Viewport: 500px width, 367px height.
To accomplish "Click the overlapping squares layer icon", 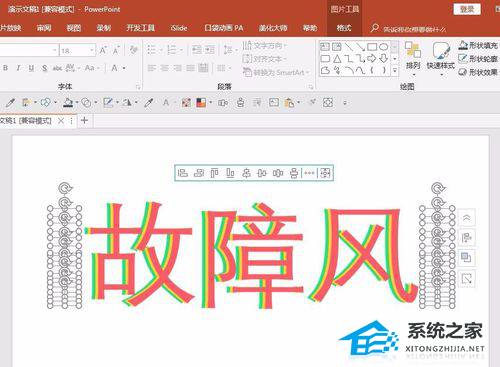I will 466,257.
